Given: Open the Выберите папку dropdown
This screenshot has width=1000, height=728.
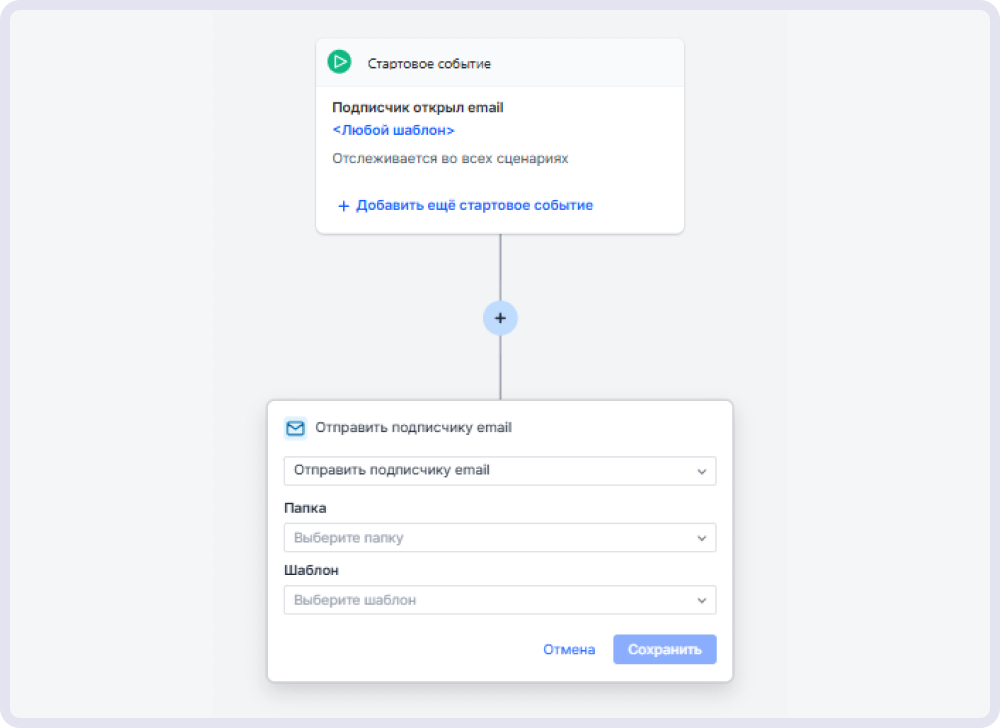Looking at the screenshot, I should [500, 538].
